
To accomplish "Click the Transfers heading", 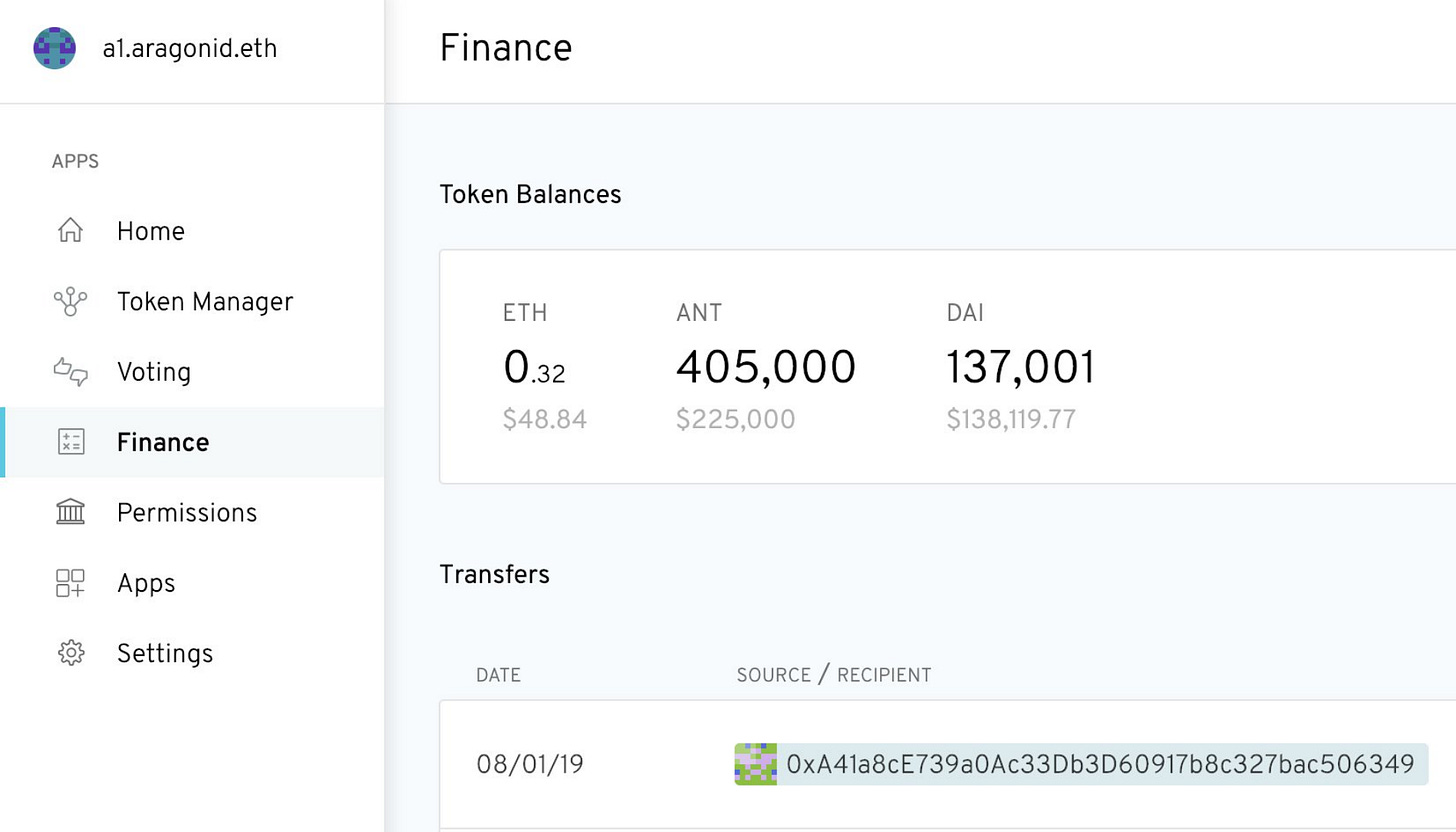I will [495, 575].
